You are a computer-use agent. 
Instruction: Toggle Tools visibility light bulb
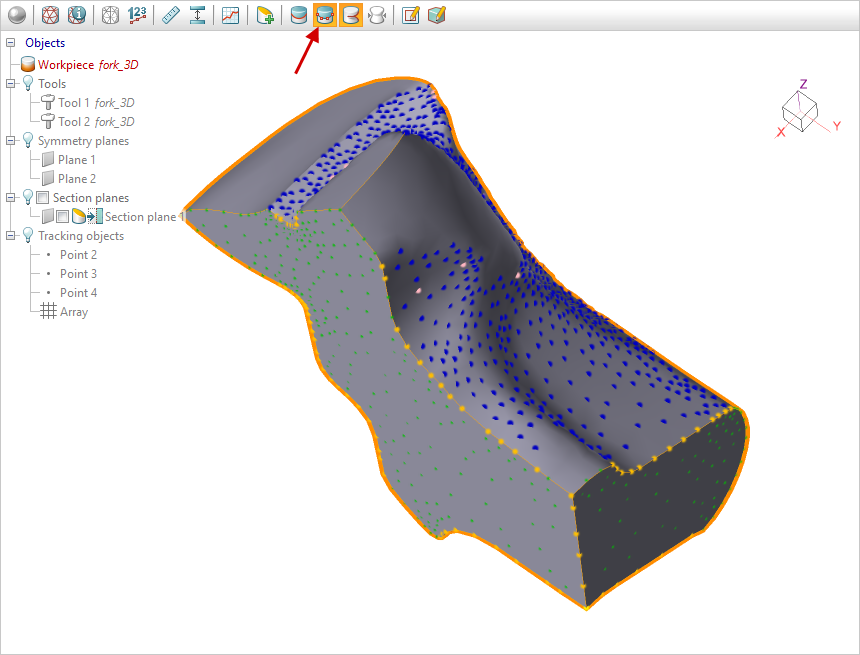tap(27, 84)
